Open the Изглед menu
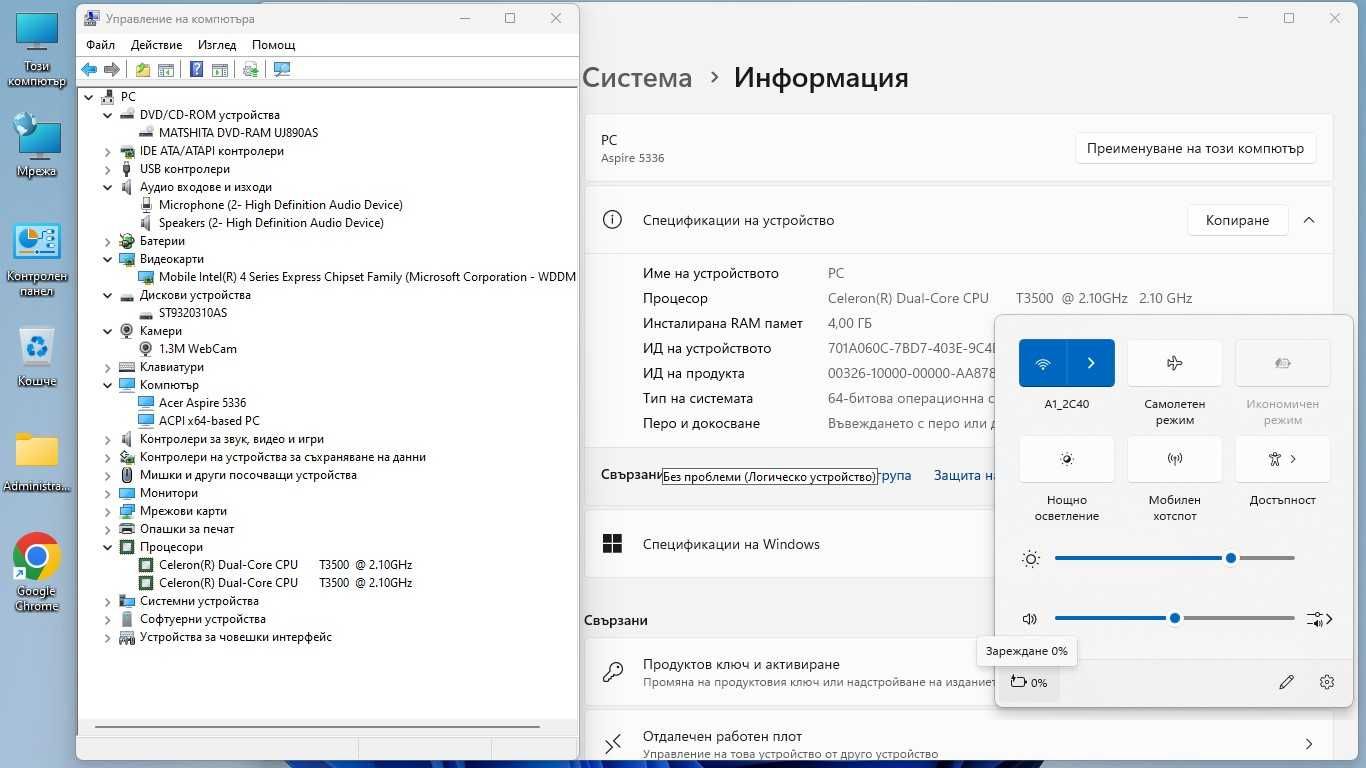The width and height of the screenshot is (1366, 768). click(x=217, y=45)
